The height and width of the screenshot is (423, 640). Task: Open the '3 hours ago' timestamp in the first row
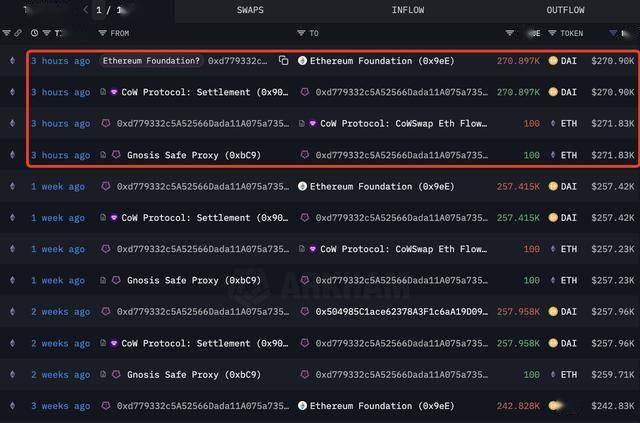coord(61,61)
